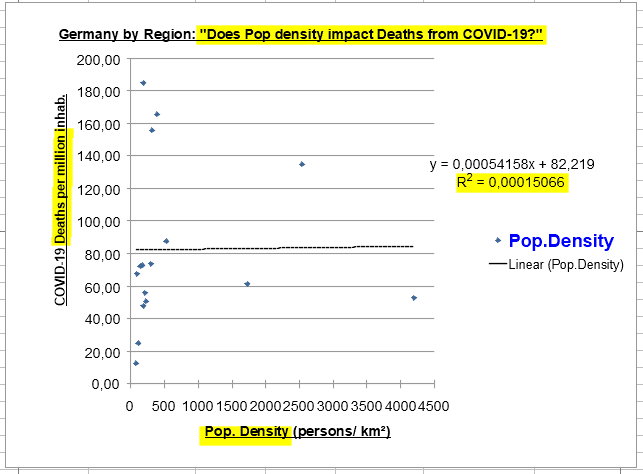Click the data point near 88 deaths at density 500
Image resolution: width=643 pixels, height=474 pixels.
pos(166,241)
